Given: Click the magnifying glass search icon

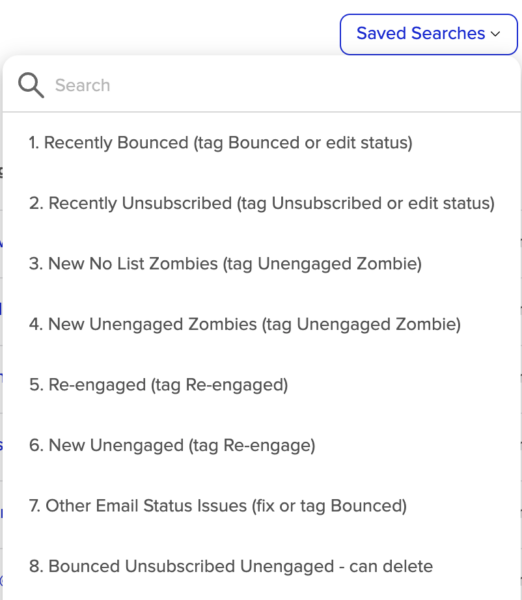Looking at the screenshot, I should point(31,85).
